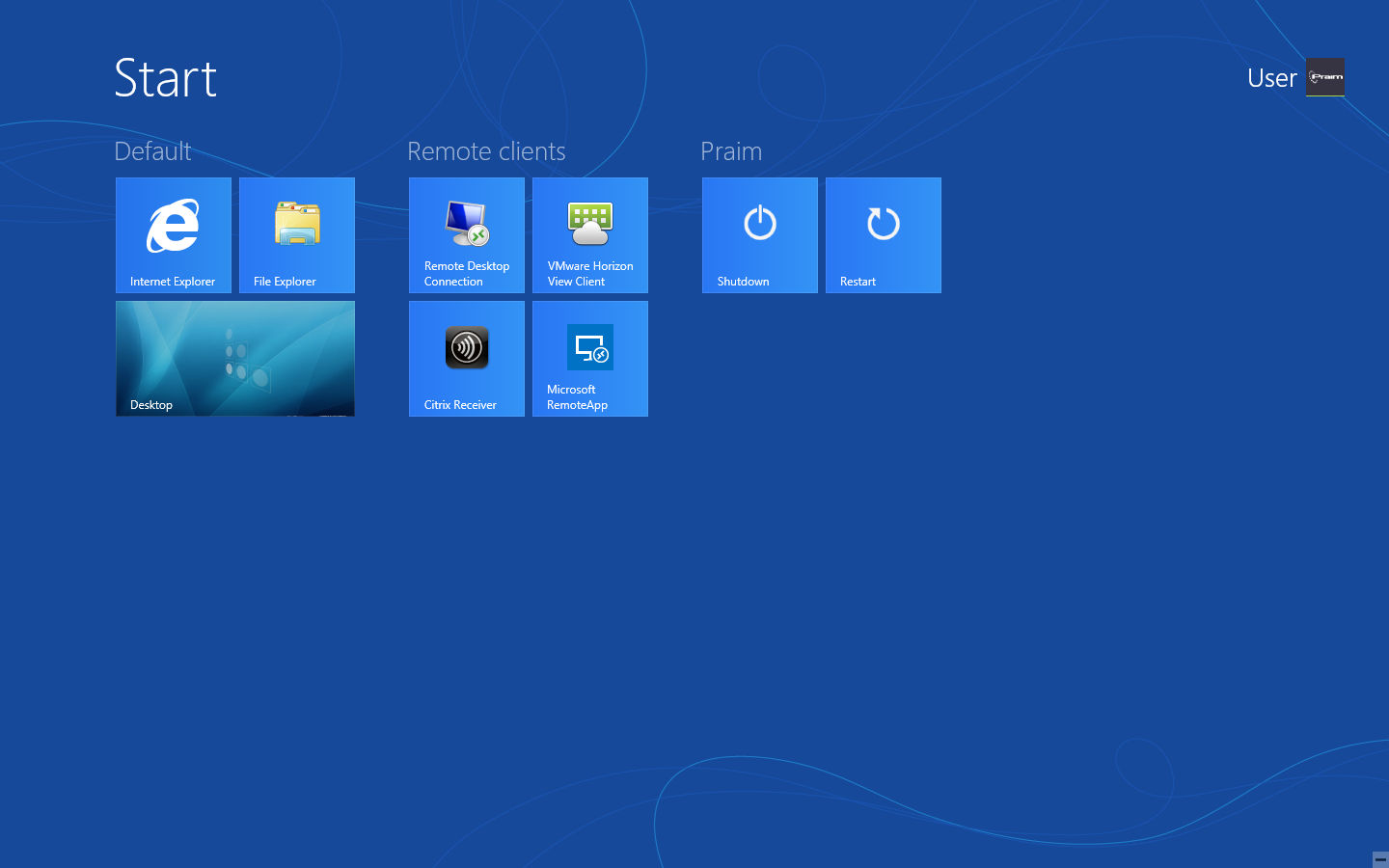The height and width of the screenshot is (868, 1389).
Task: Start Remote Desktop Connection
Action: click(x=467, y=235)
